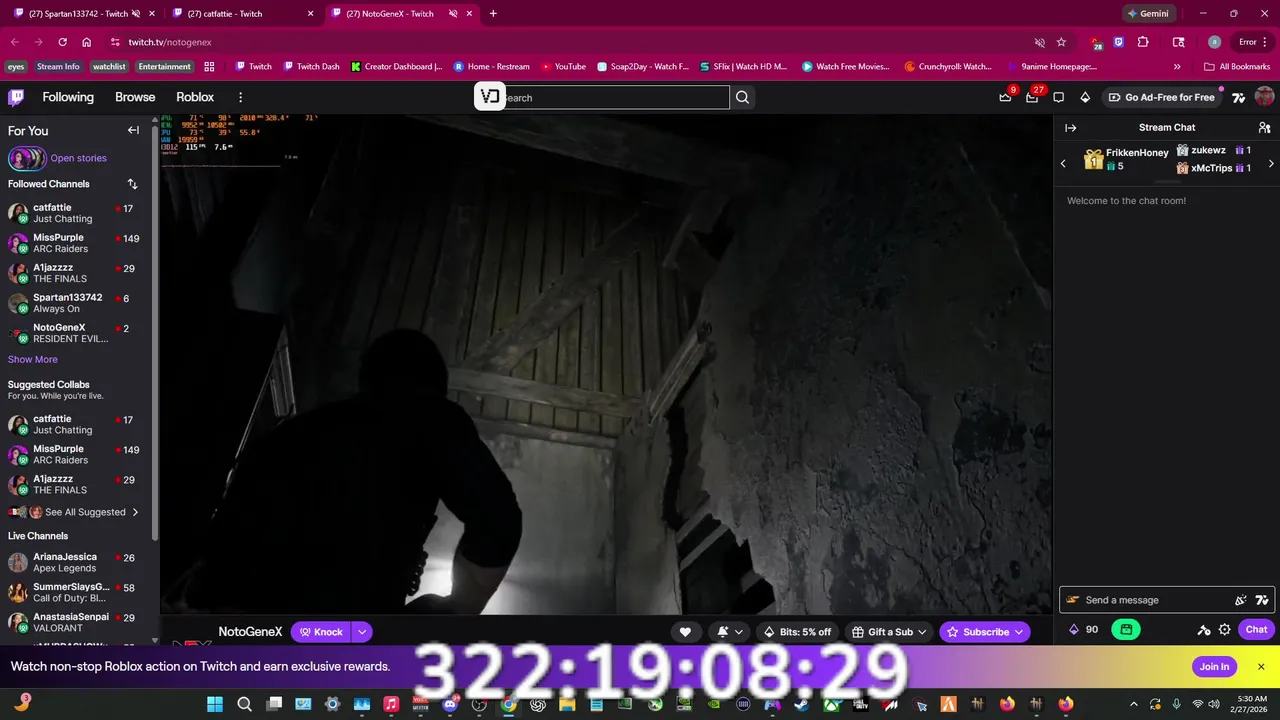The height and width of the screenshot is (720, 1280).
Task: Open MissPurple in Followed Channels
Action: point(75,243)
